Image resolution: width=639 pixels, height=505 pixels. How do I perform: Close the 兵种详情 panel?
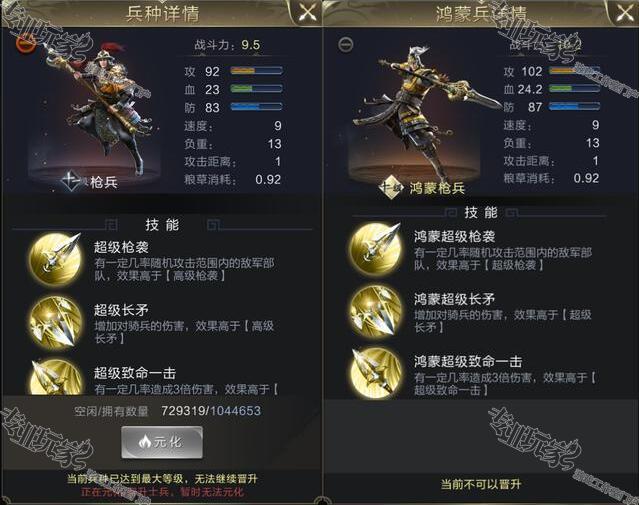pos(307,13)
